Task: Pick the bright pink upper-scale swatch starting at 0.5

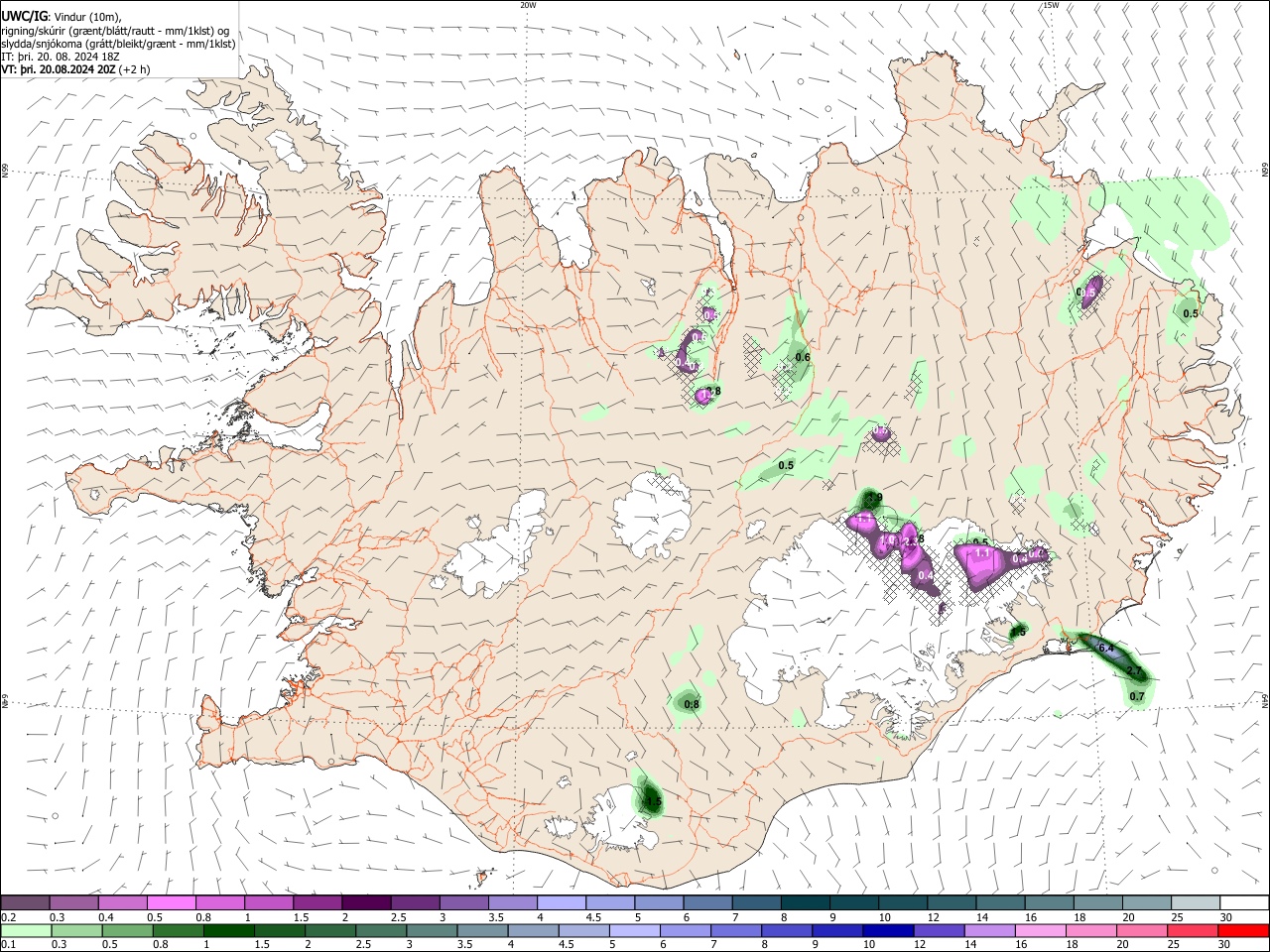Action: 172,902
